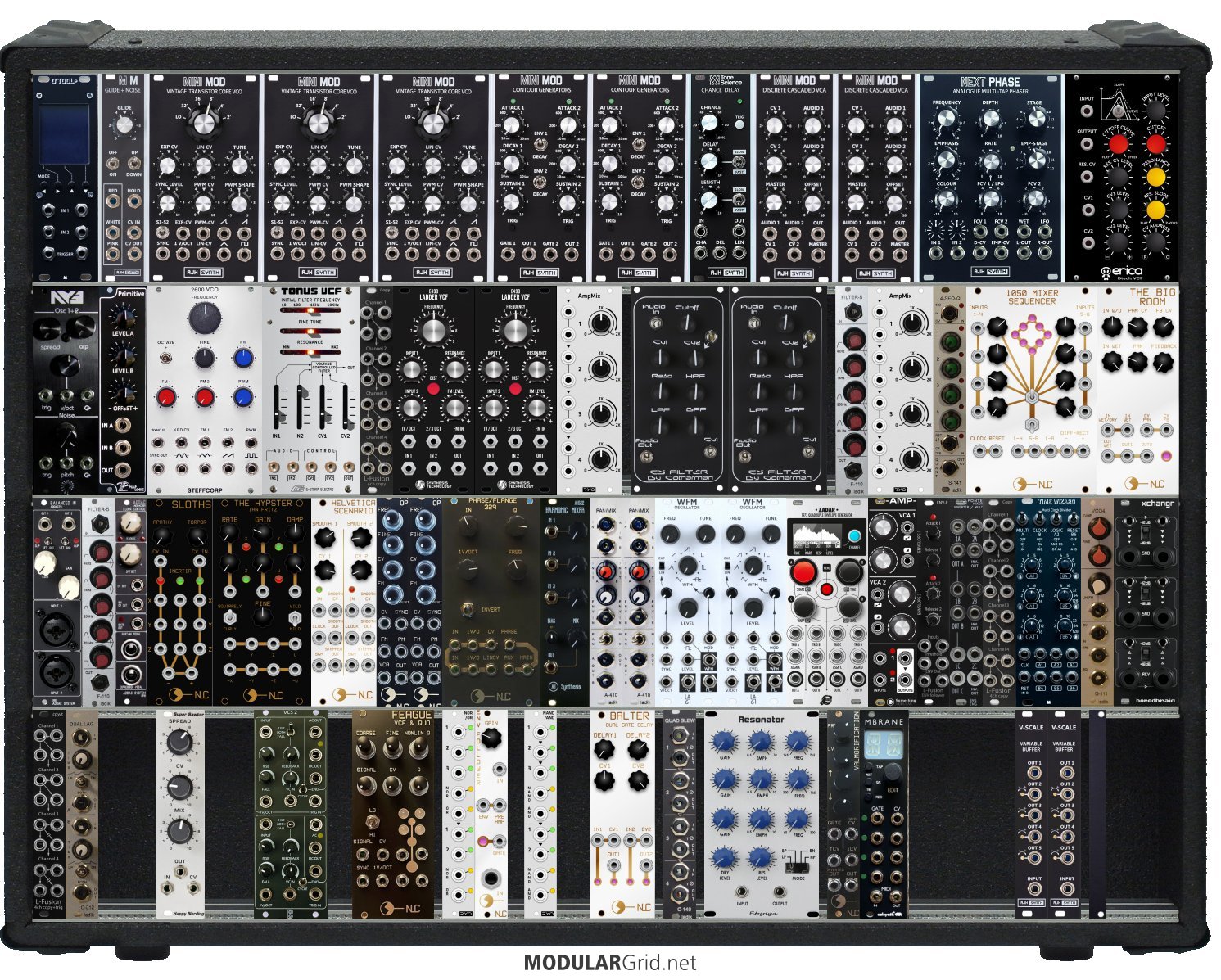Click the DRY LEVEL knob on Resonator
Viewport: 1221px width, 980px height.
coord(724,857)
